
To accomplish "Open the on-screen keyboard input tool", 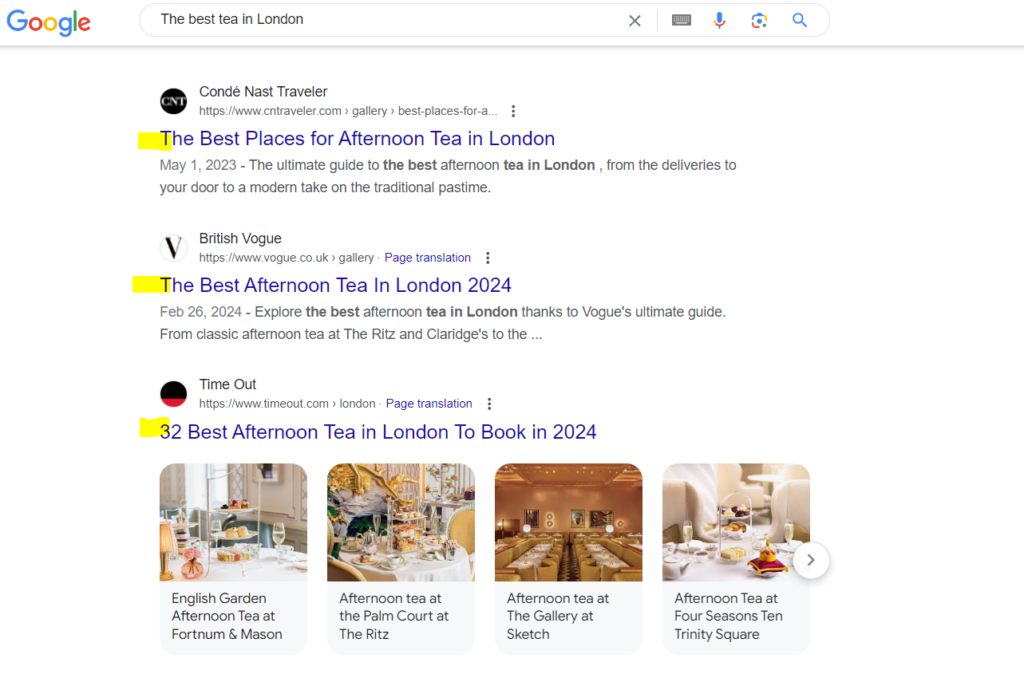I will click(x=682, y=20).
